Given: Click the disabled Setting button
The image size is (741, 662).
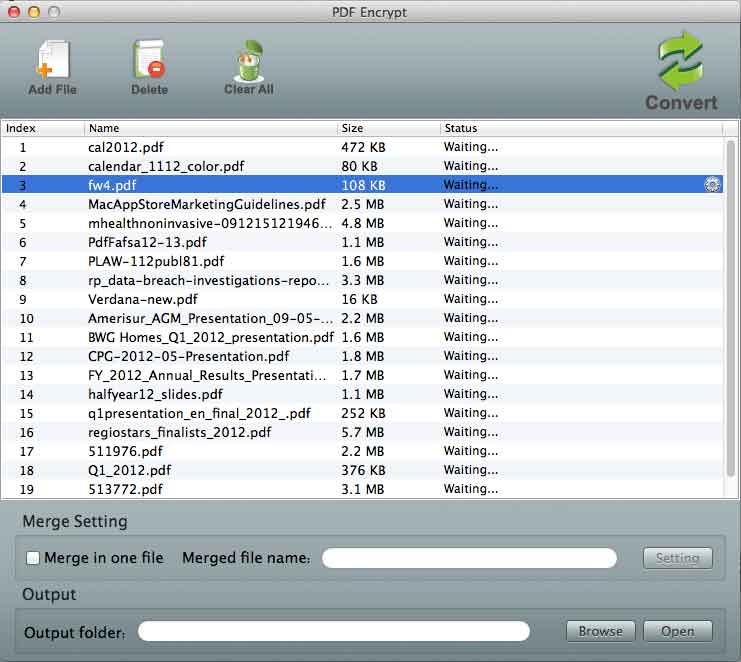Looking at the screenshot, I should click(677, 558).
